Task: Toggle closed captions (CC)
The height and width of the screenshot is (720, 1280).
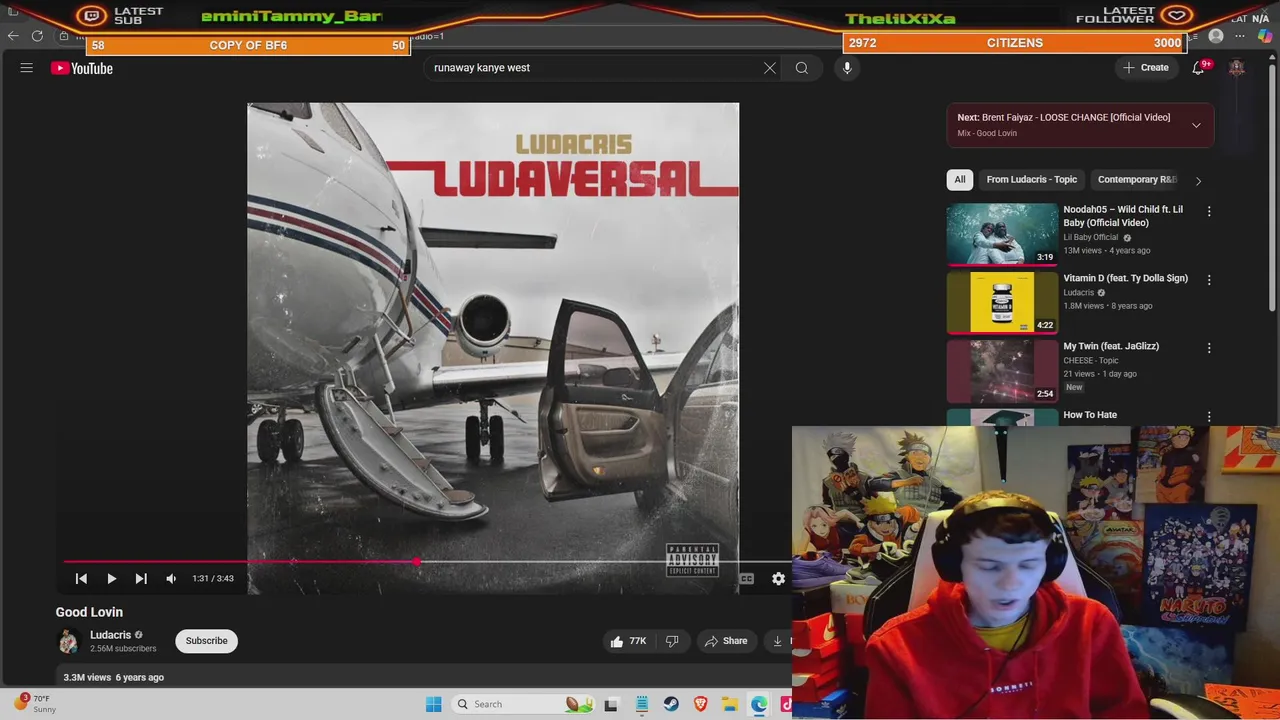Action: click(747, 578)
